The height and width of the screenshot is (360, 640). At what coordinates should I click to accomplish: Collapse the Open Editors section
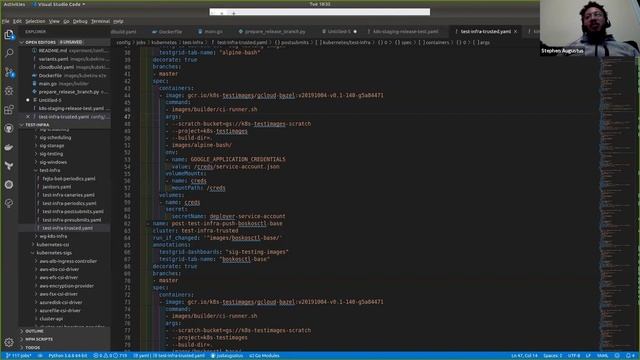click(64, 42)
